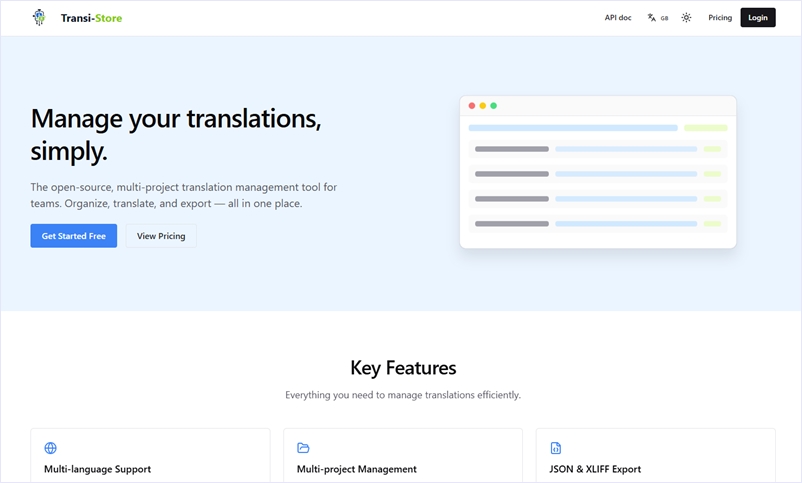Expand the GB language selector
The height and width of the screenshot is (483, 802).
[664, 18]
